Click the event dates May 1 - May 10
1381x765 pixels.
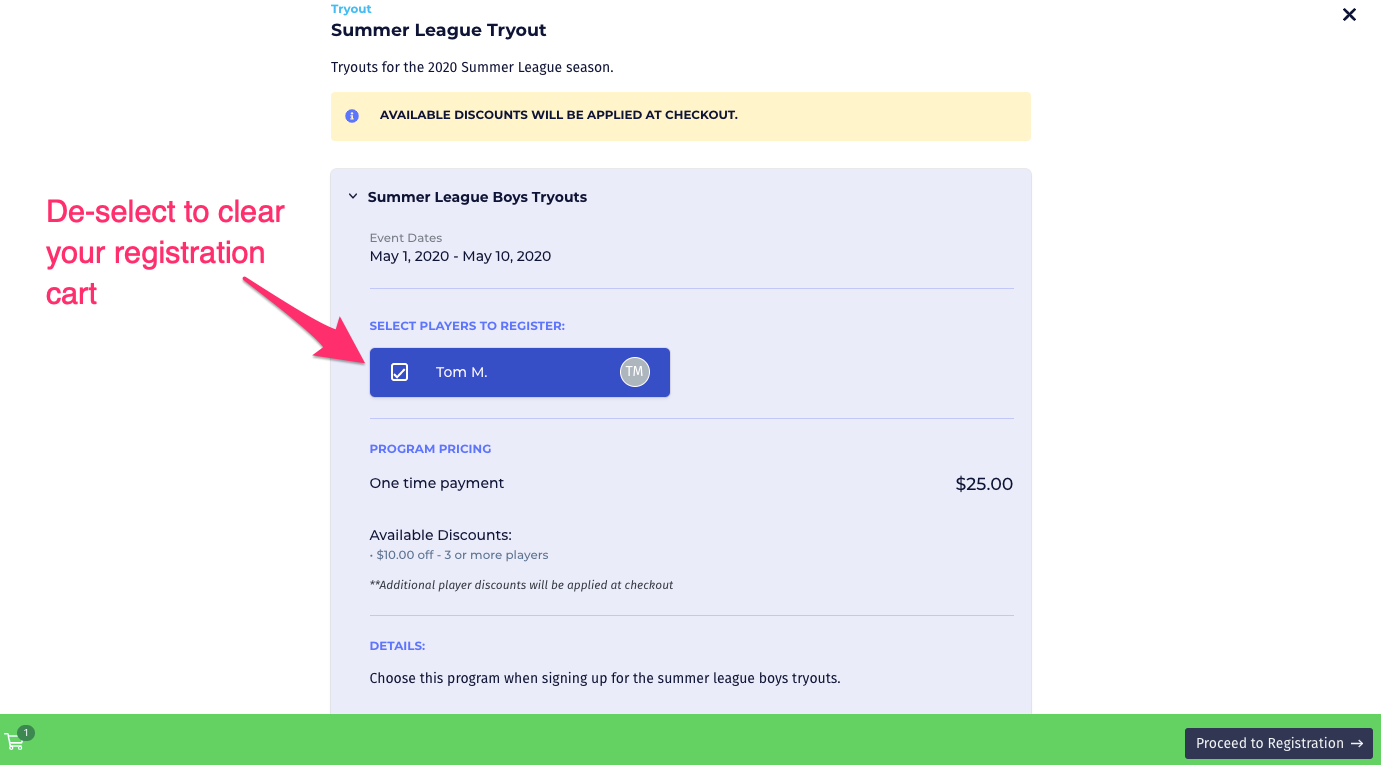[460, 256]
